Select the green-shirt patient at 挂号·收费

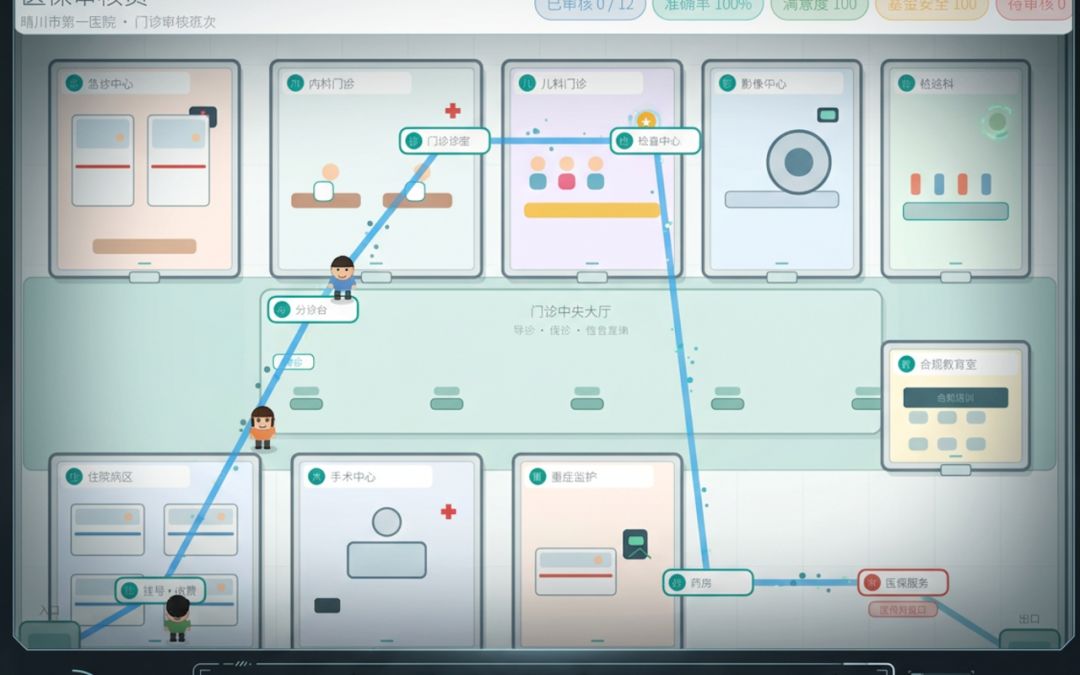(x=177, y=618)
